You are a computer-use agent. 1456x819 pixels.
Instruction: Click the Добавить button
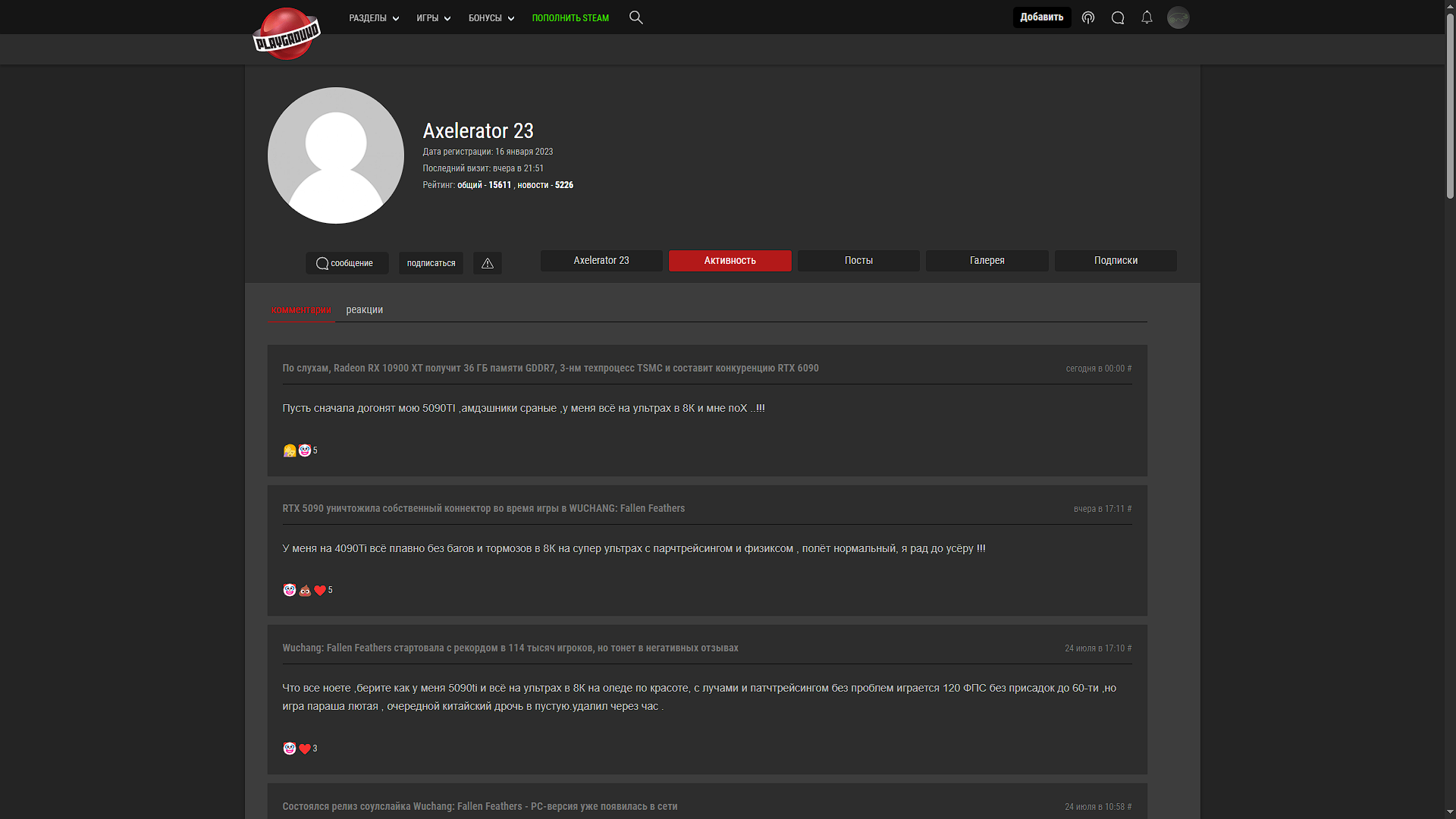click(1042, 17)
